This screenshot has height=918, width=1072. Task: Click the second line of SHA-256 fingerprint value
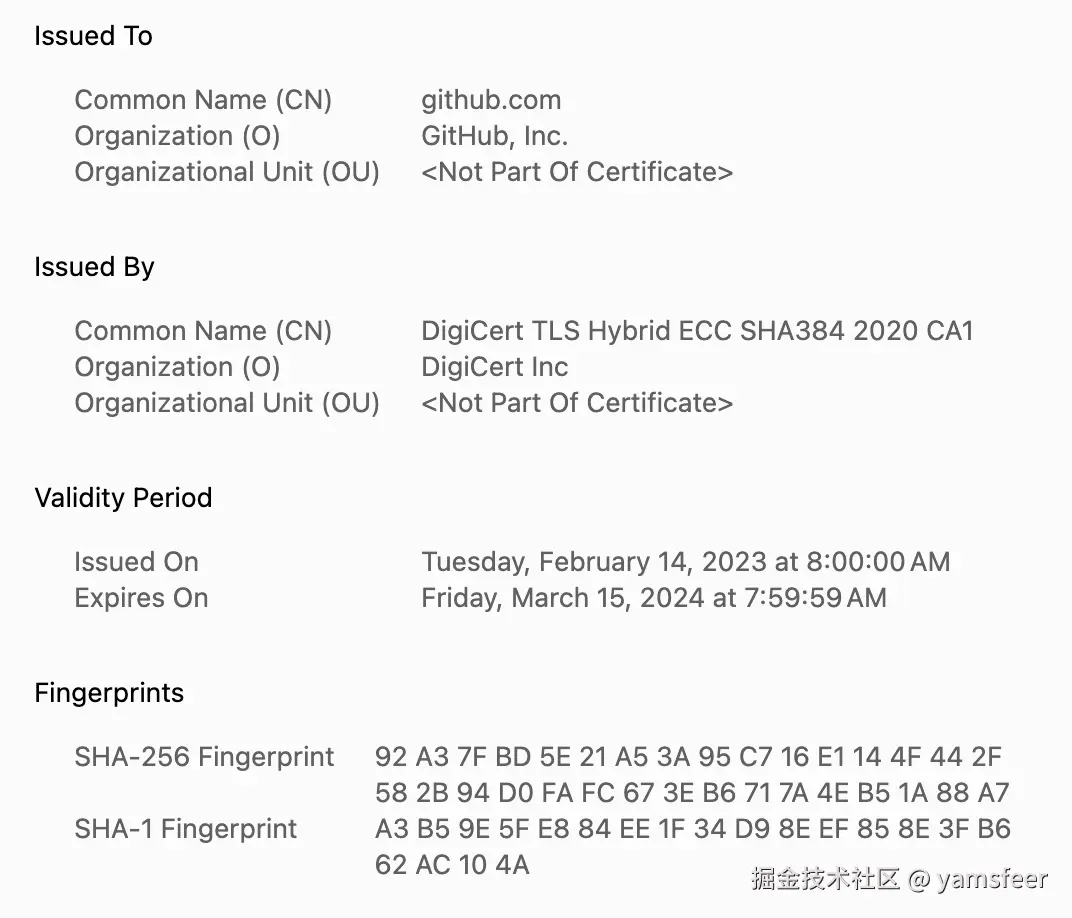coord(692,793)
